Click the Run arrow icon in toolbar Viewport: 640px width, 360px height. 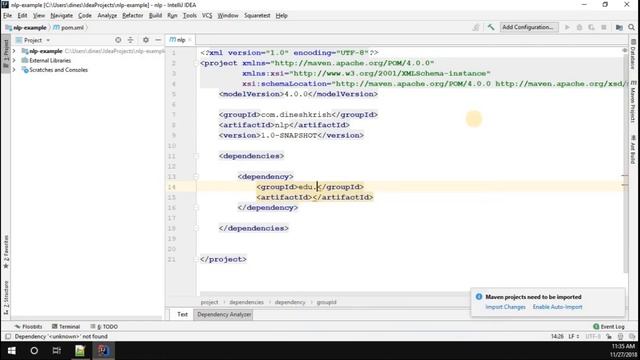click(x=567, y=27)
